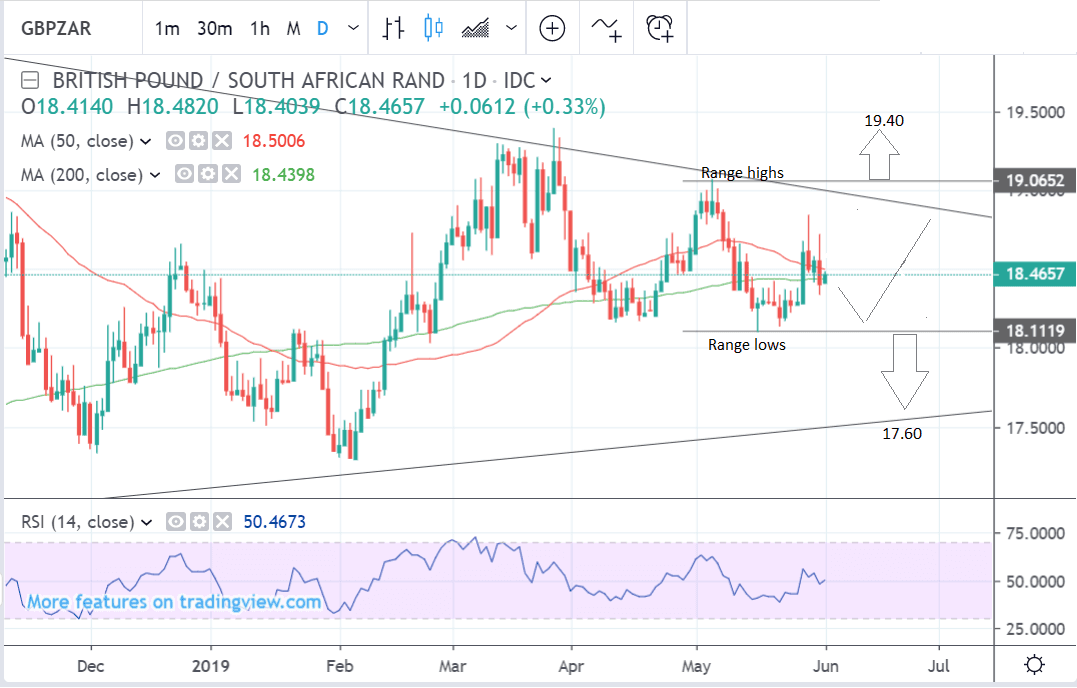
Task: Collapse the legend with the minus box
Action: 31,81
